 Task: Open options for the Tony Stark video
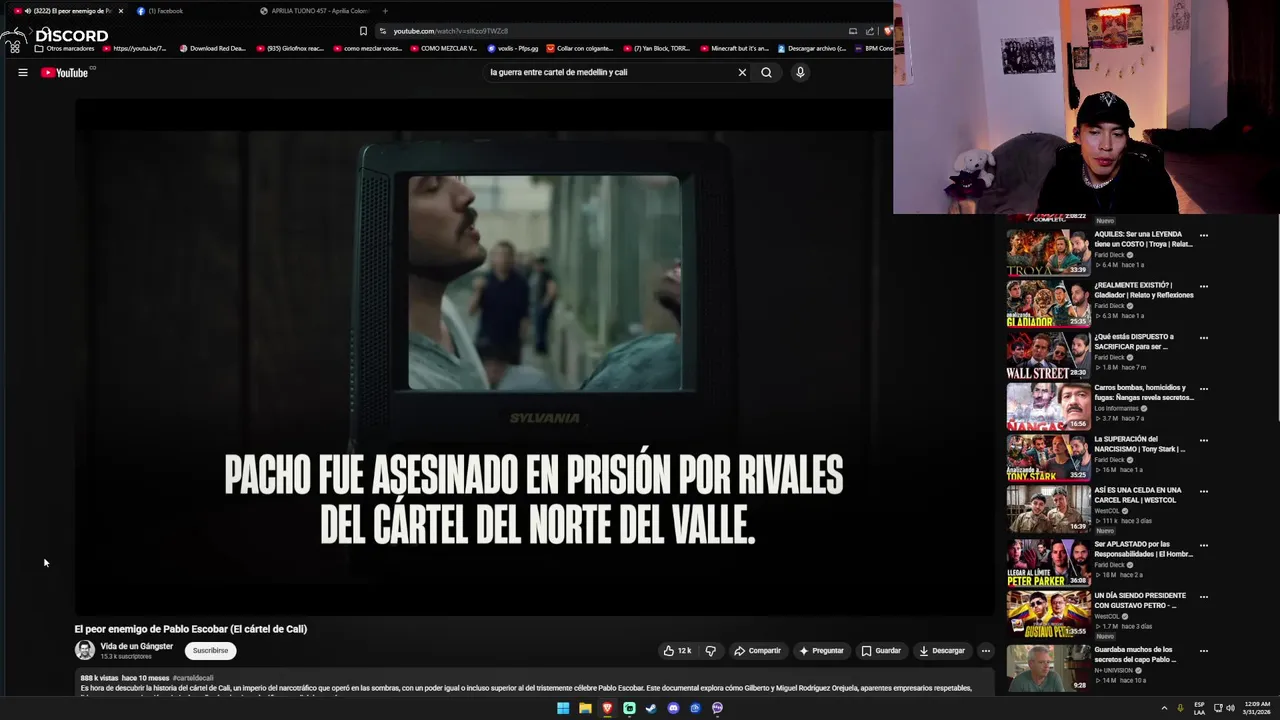tap(1204, 440)
